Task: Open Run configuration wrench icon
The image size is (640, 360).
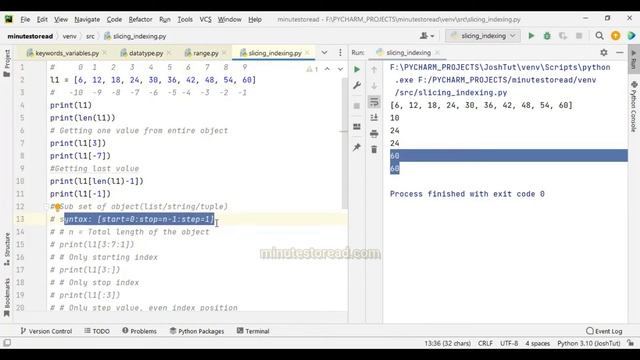Action: pyautogui.click(x=357, y=85)
